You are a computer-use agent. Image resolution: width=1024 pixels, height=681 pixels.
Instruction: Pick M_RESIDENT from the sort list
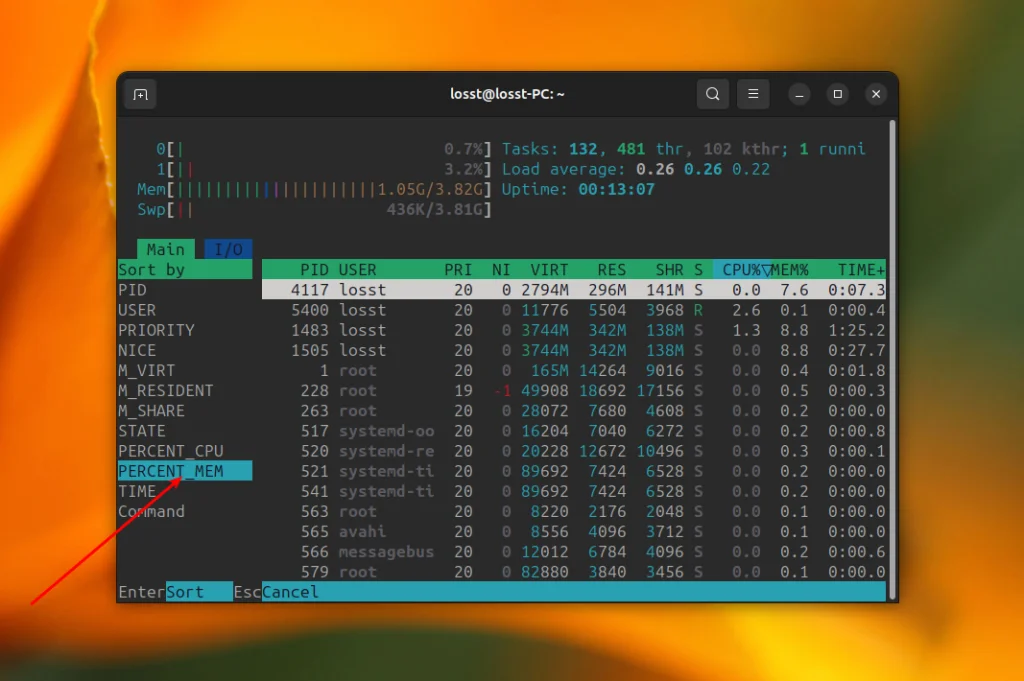point(166,390)
